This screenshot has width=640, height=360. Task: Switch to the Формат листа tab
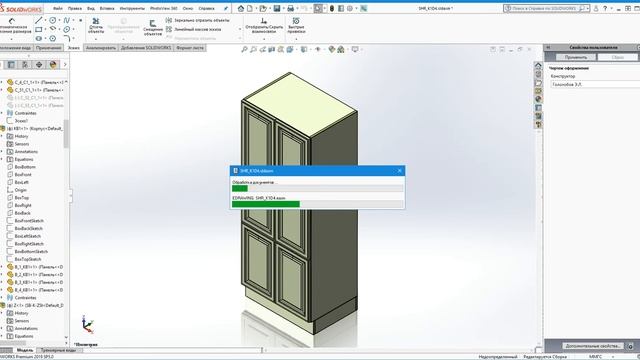point(190,48)
